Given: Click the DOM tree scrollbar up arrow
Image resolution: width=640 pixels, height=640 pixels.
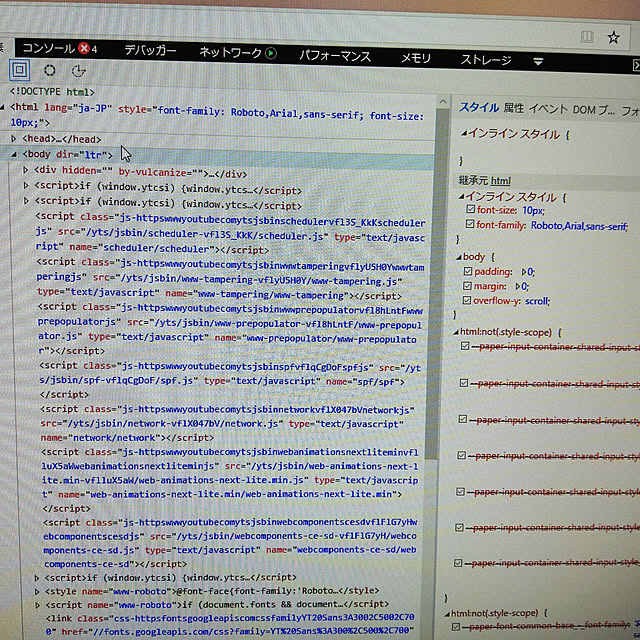Looking at the screenshot, I should 443,101.
